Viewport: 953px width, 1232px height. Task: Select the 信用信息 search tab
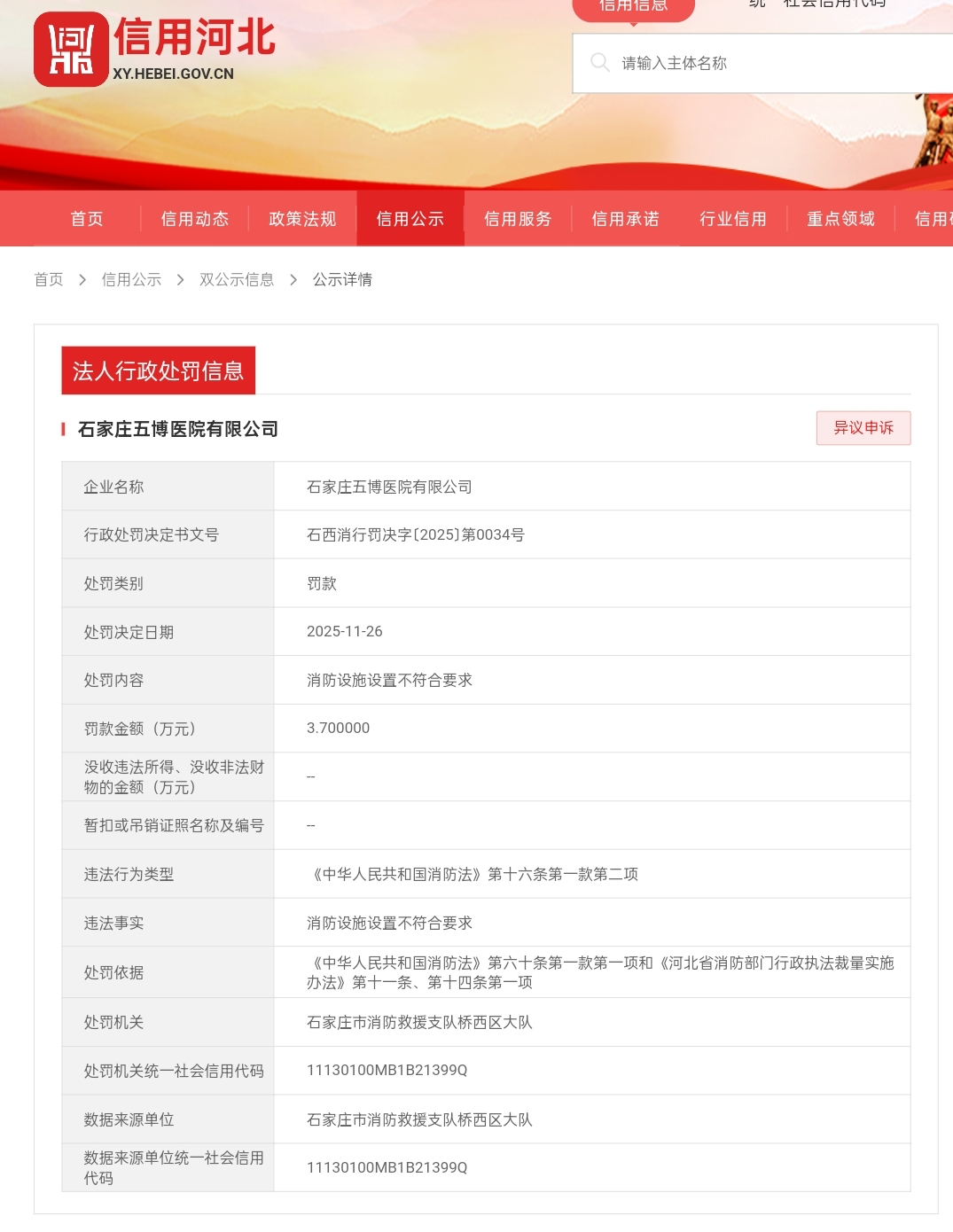coord(633,7)
